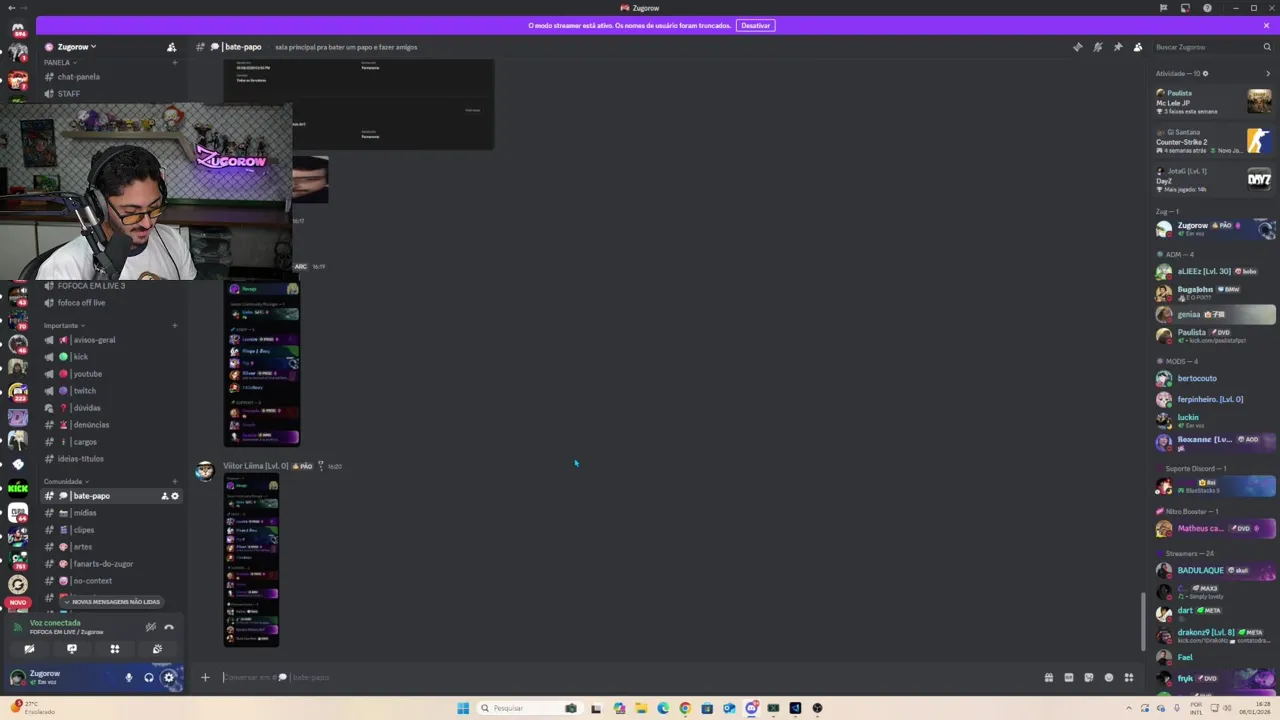Open user settings gear icon
This screenshot has height=720, width=1280.
point(168,678)
